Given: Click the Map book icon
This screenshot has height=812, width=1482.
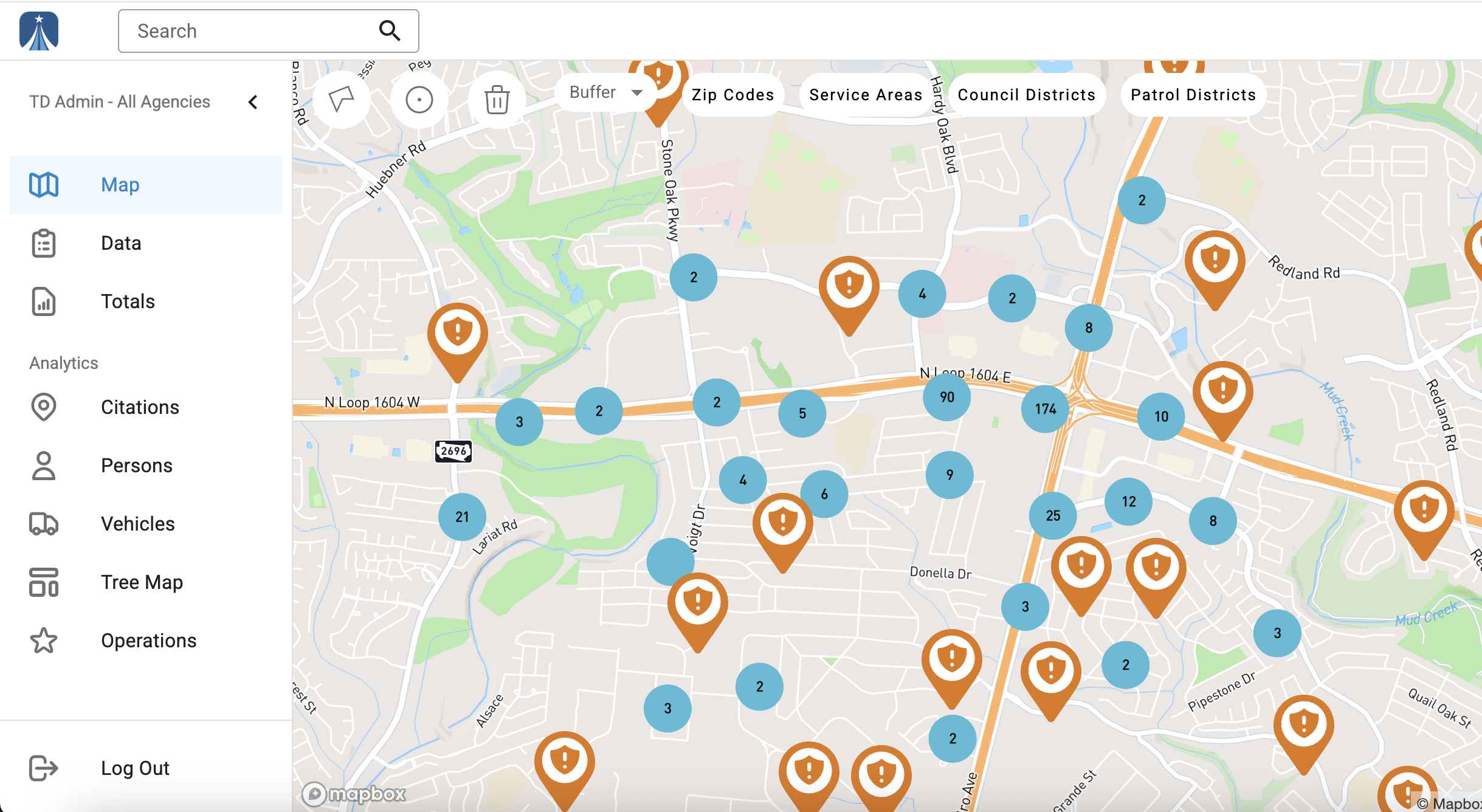Looking at the screenshot, I should click(44, 185).
